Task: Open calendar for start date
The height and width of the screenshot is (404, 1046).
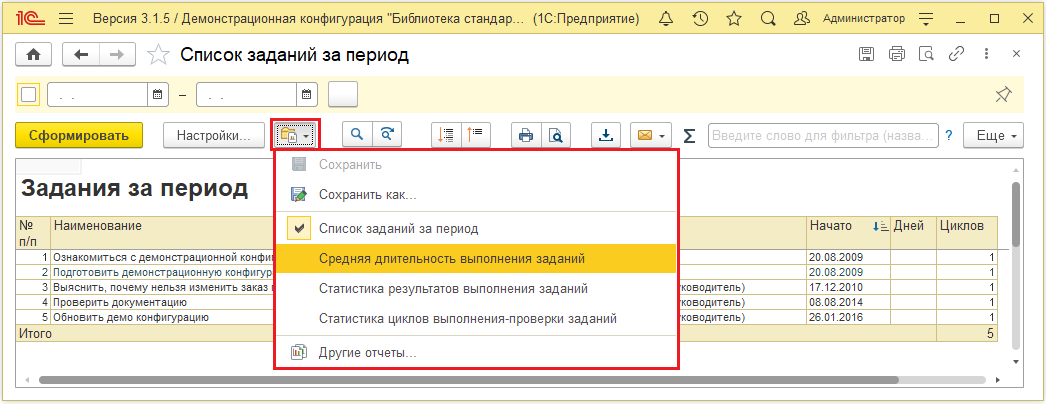Action: [x=157, y=95]
